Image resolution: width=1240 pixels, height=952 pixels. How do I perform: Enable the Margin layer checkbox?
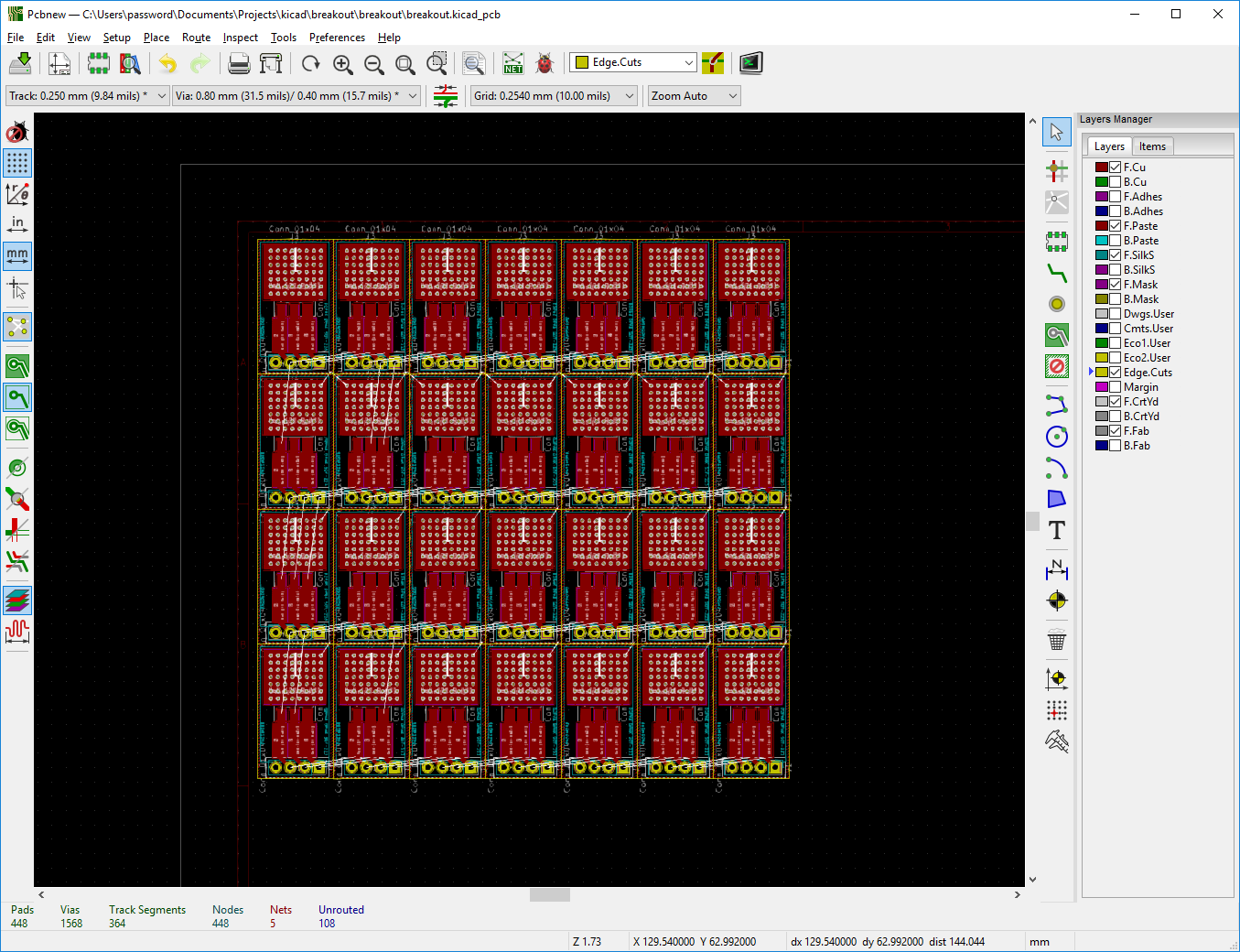(x=1116, y=387)
